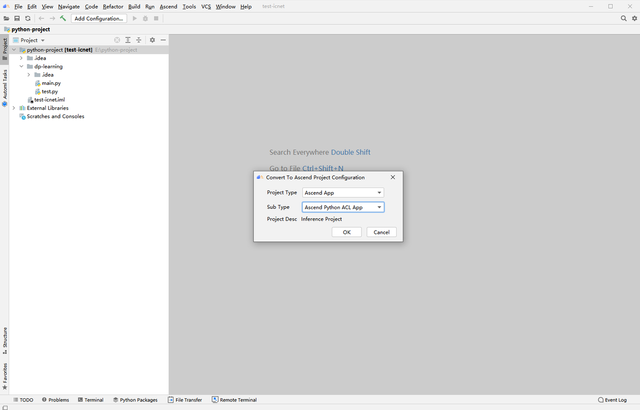This screenshot has height=410, width=640.
Task: Collapse the python-project root node
Action: point(14,50)
